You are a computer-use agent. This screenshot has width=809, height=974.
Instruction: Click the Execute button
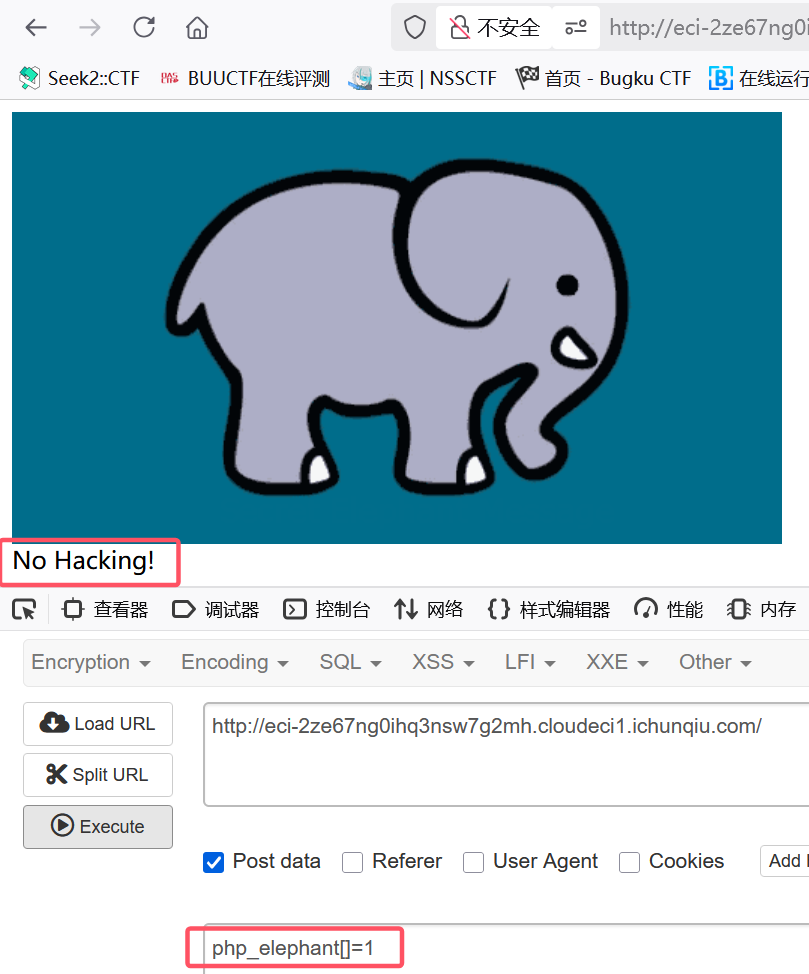pos(98,827)
